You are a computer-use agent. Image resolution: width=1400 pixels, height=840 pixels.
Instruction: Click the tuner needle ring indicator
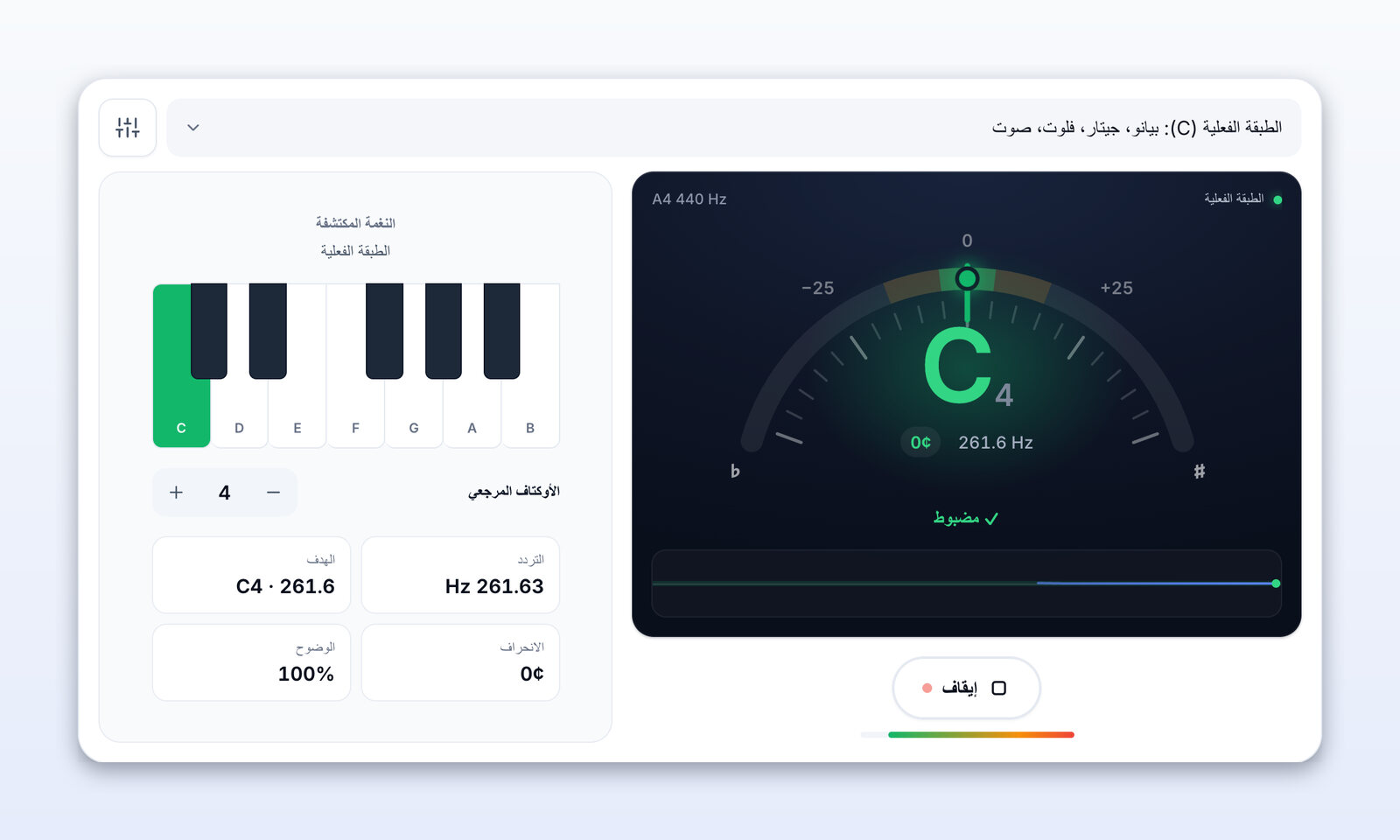pyautogui.click(x=967, y=278)
